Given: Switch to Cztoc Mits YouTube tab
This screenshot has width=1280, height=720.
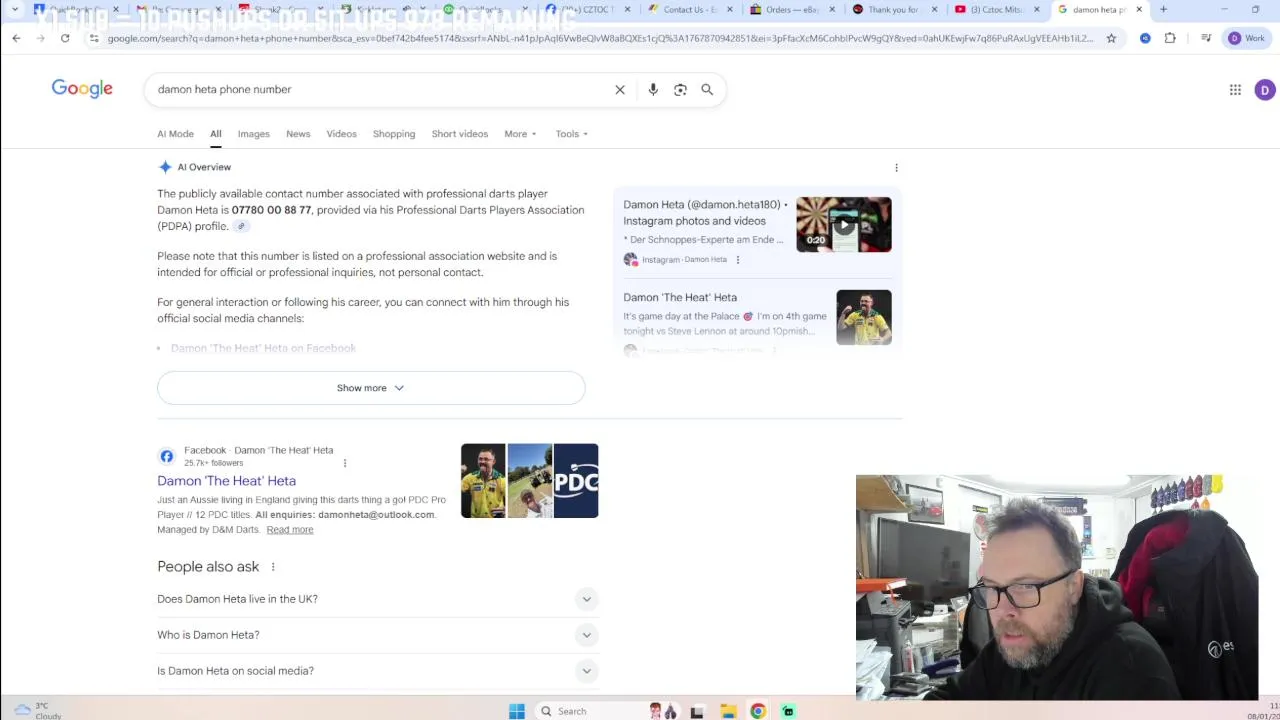Looking at the screenshot, I should pos(996,9).
